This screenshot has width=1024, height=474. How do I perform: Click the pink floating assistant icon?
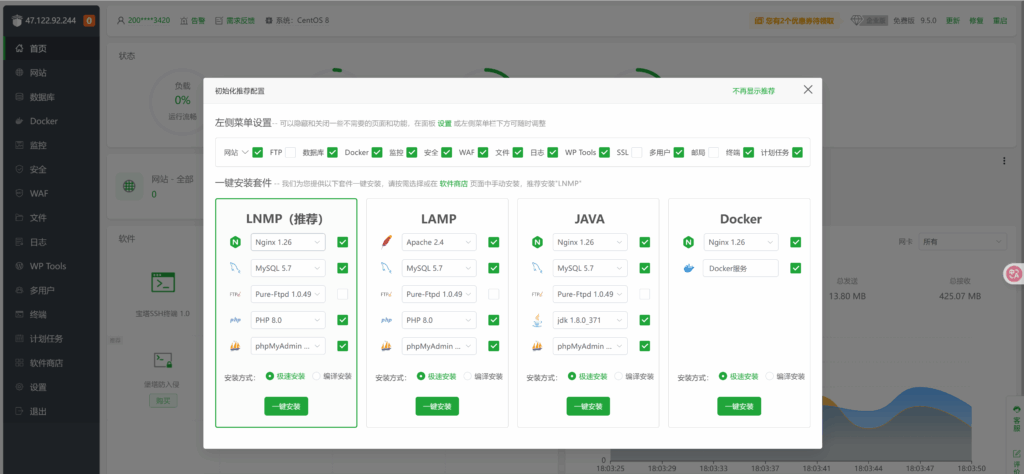(1014, 274)
